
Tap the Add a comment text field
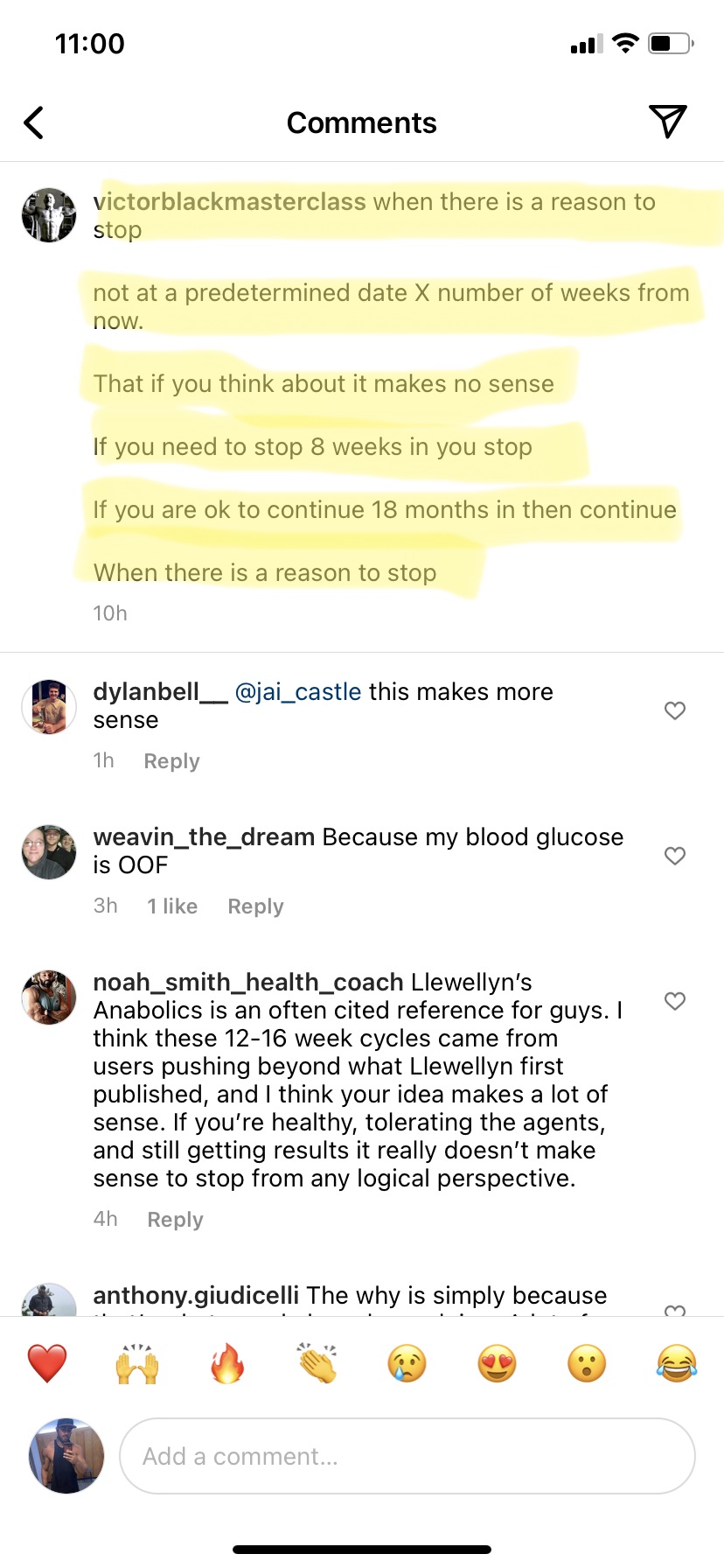tap(407, 1456)
